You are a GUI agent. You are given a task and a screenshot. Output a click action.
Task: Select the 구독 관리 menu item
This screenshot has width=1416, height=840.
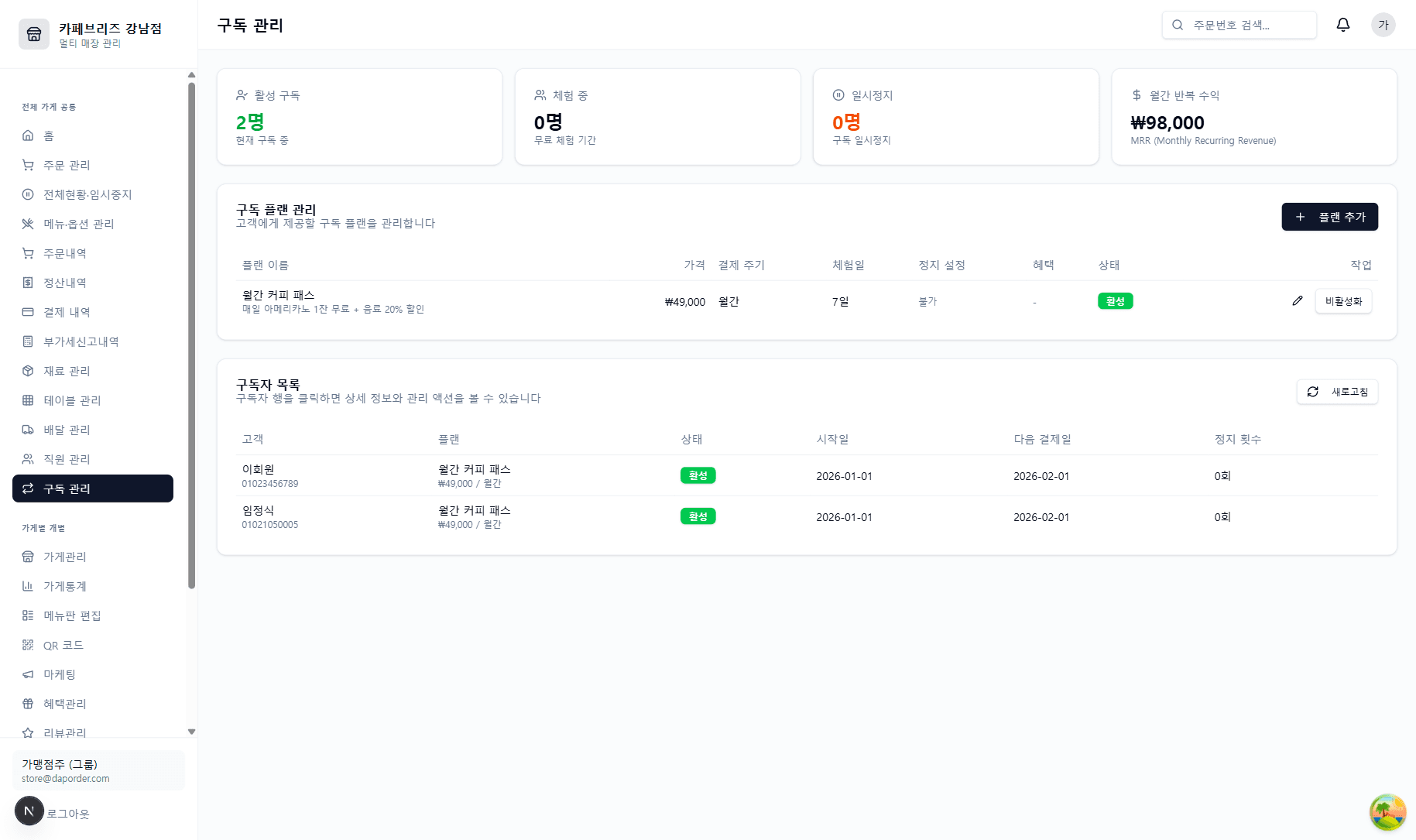pyautogui.click(x=93, y=489)
